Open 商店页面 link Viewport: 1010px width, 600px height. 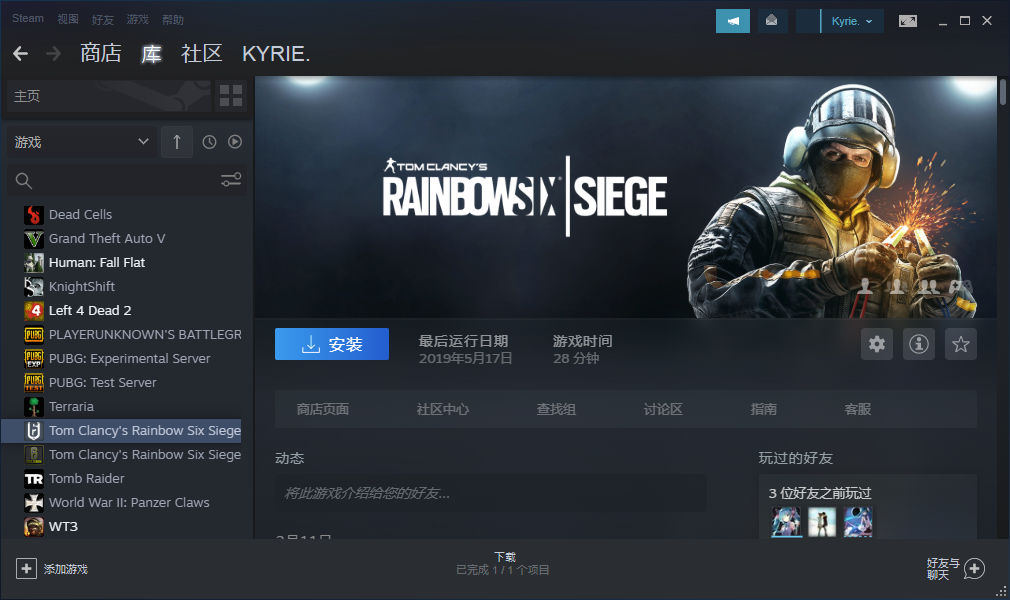[323, 409]
